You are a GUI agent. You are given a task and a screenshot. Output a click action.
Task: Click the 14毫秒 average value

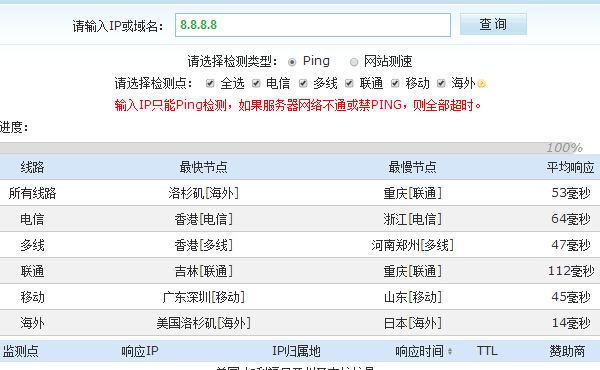(x=571, y=323)
